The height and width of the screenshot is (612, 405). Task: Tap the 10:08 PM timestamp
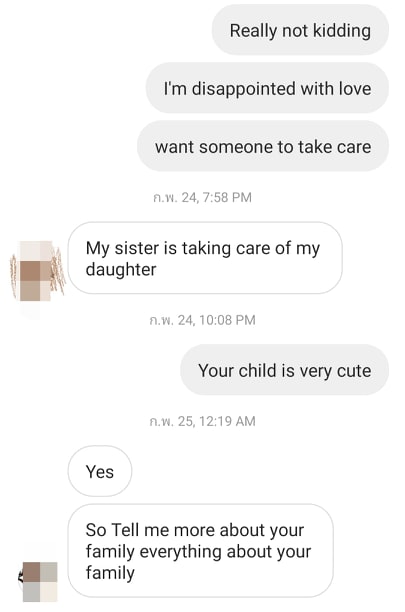click(x=202, y=320)
